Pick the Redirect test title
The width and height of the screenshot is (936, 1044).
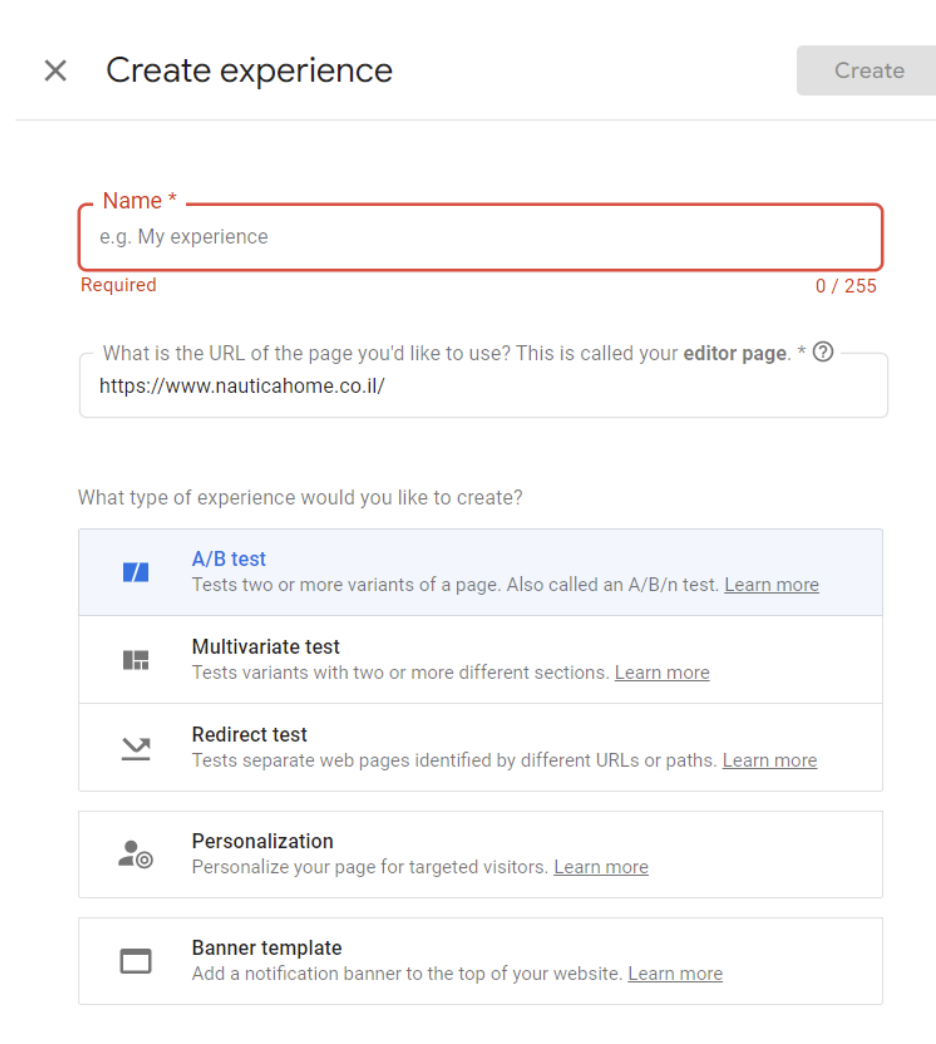[x=250, y=734]
